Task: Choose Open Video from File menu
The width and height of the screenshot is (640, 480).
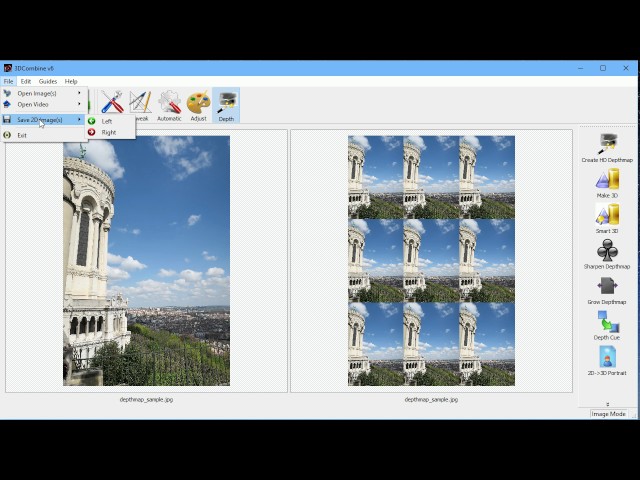Action: tap(44, 104)
